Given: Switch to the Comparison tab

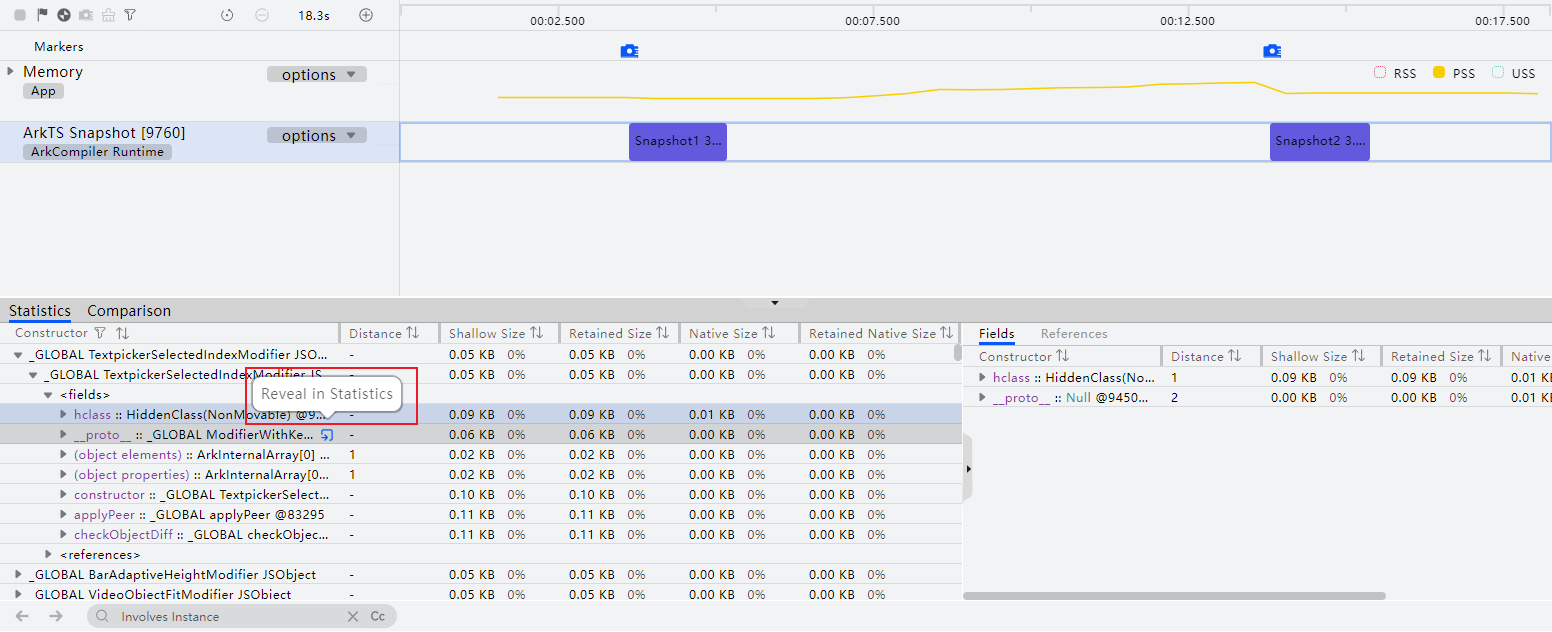Looking at the screenshot, I should [x=129, y=311].
